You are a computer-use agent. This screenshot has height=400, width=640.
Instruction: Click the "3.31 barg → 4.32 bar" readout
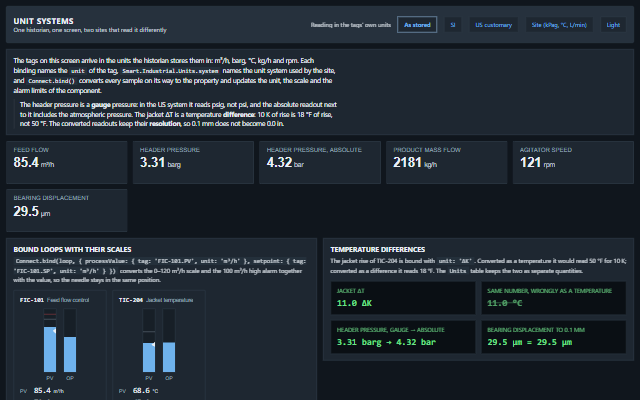point(386,342)
